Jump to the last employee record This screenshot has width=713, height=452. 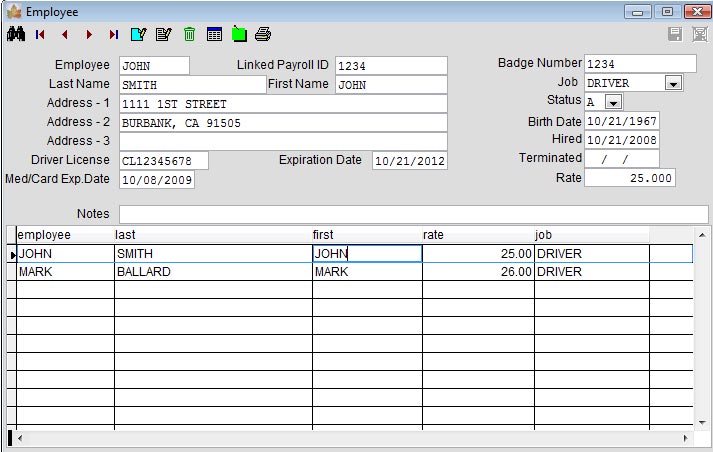click(113, 35)
